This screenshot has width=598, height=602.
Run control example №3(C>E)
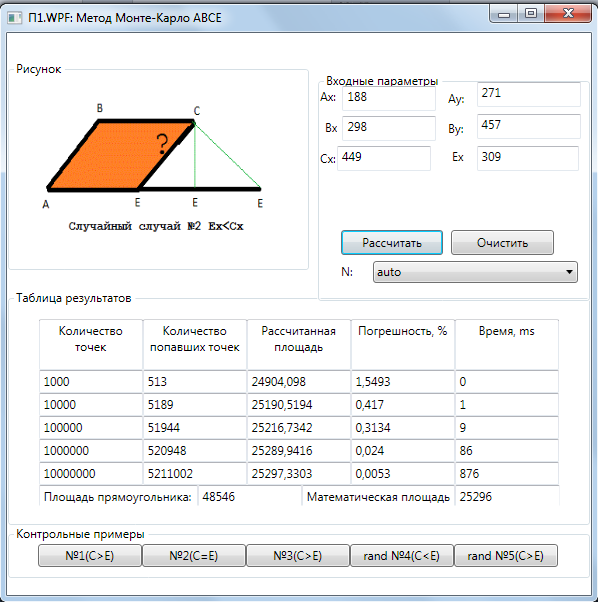coord(298,556)
